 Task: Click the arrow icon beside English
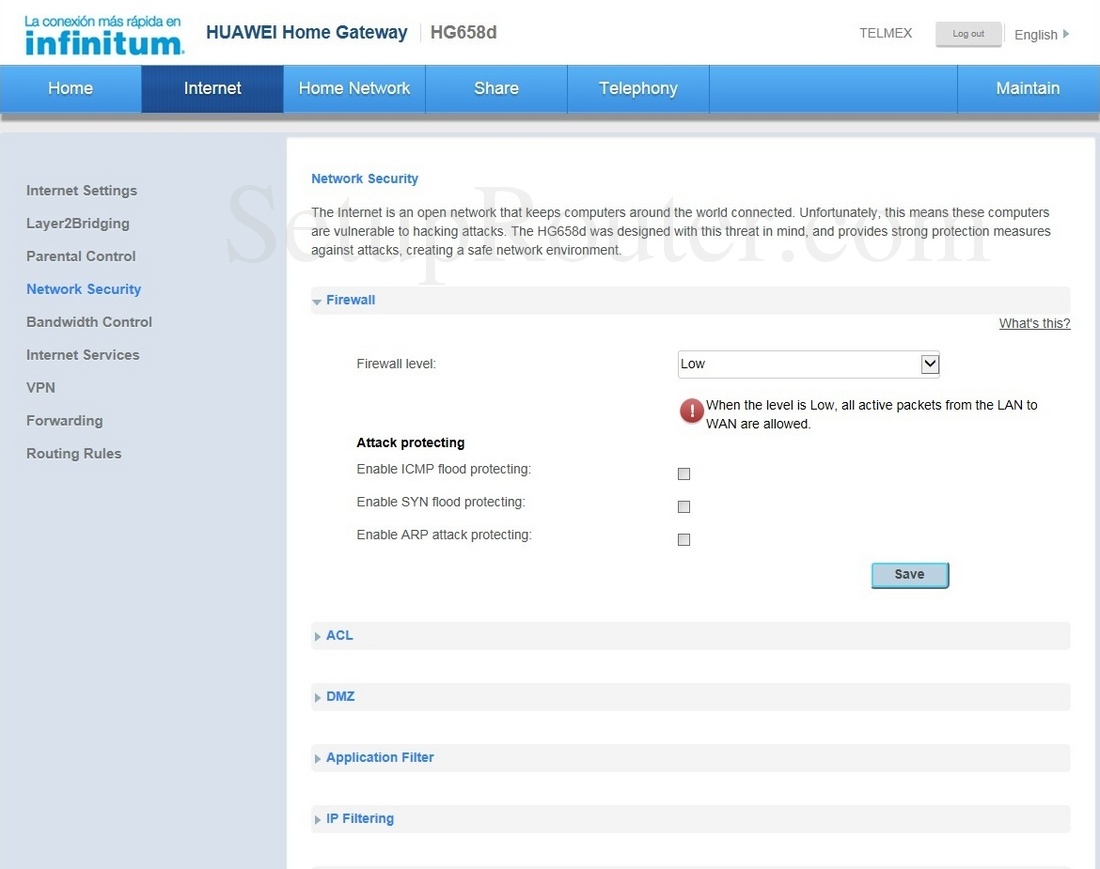1066,34
